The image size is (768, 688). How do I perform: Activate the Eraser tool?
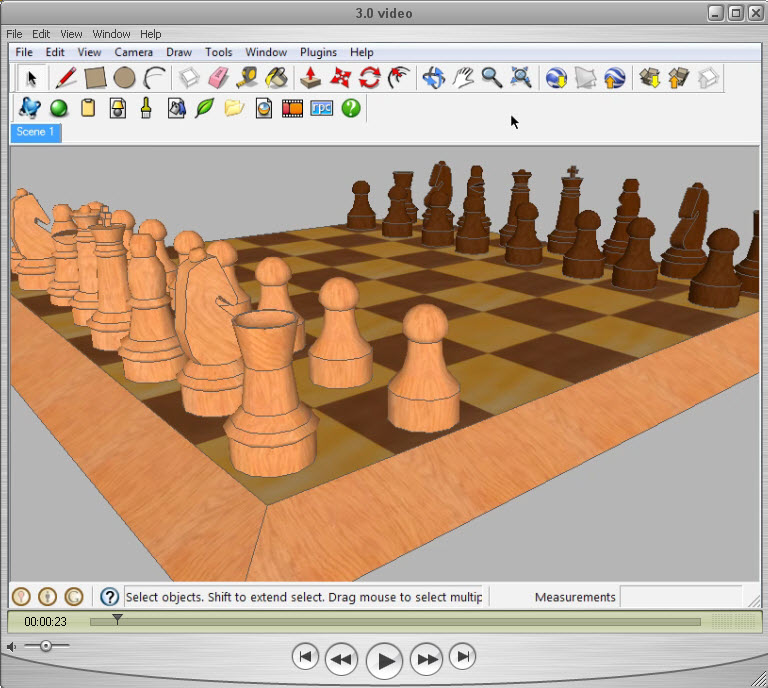[x=218, y=77]
